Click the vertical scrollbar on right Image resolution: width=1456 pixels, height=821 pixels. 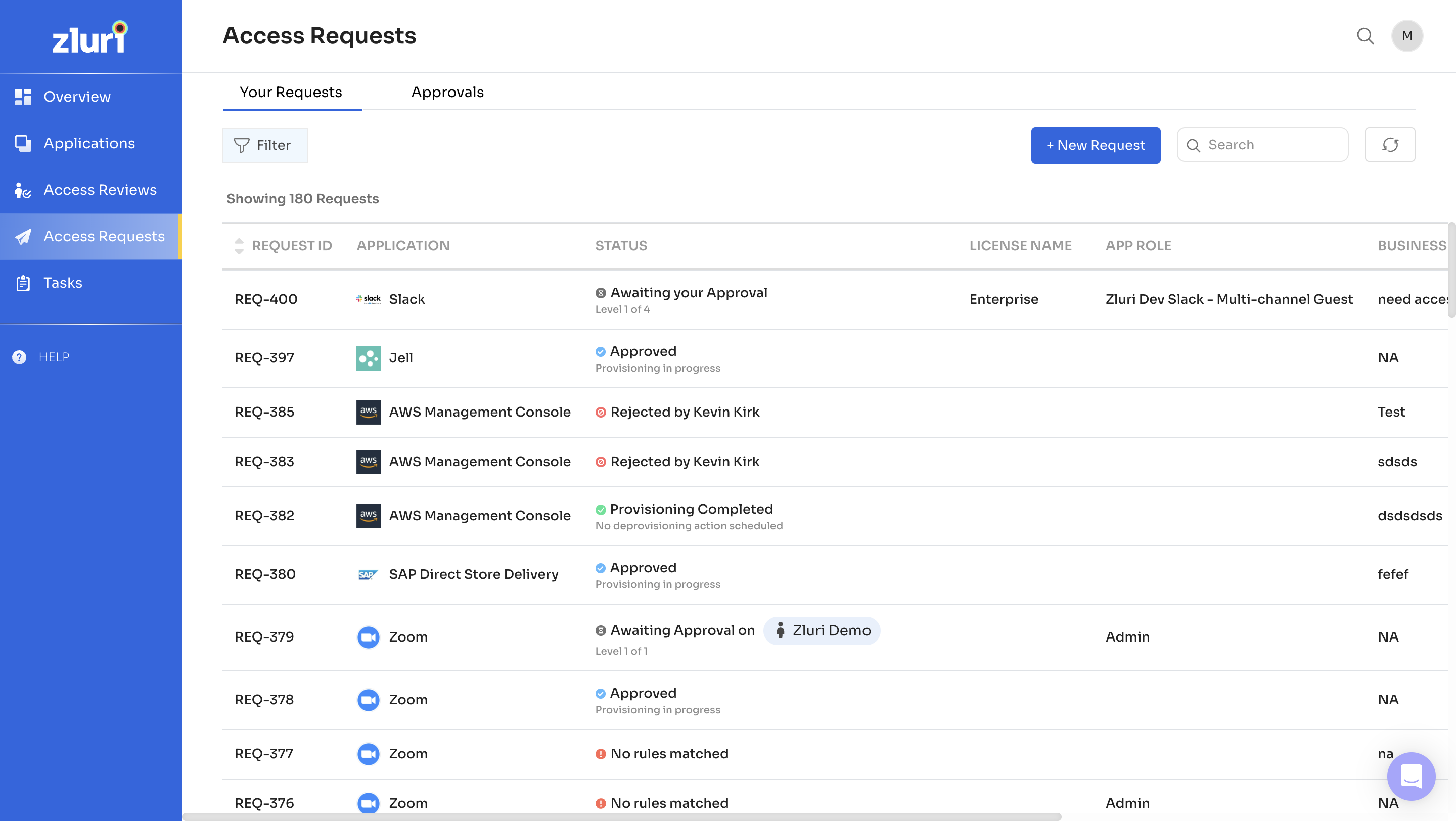(1451, 270)
